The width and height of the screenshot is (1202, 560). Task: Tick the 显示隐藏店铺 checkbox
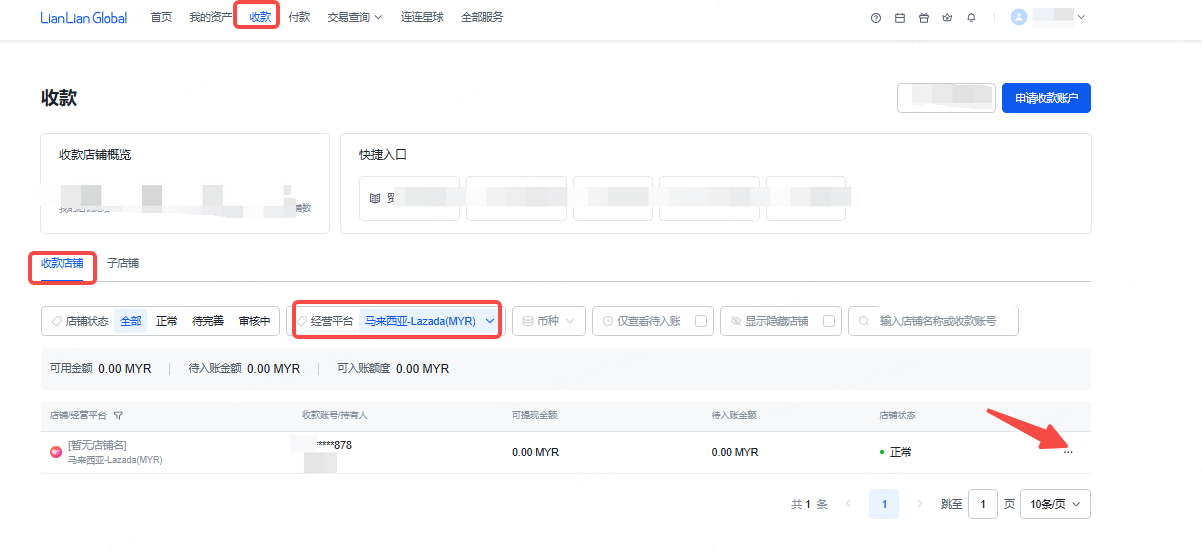pos(828,321)
